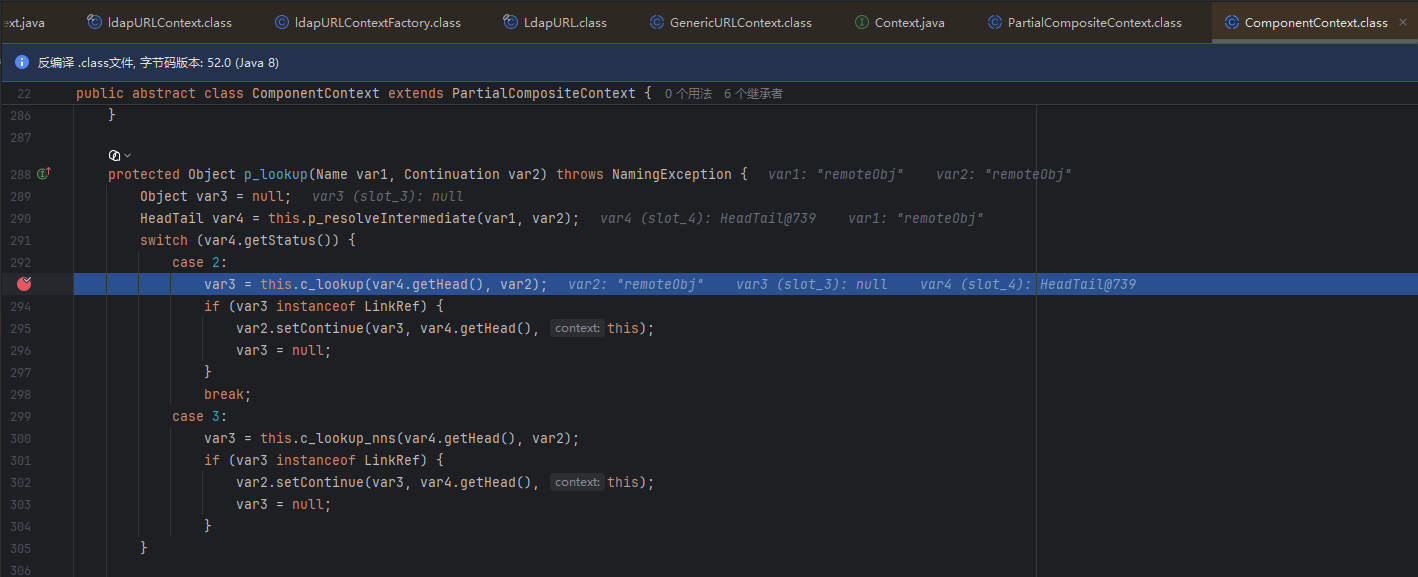The height and width of the screenshot is (577, 1418).
Task: Click the interface icon on Context.java tab
Action: (x=862, y=22)
